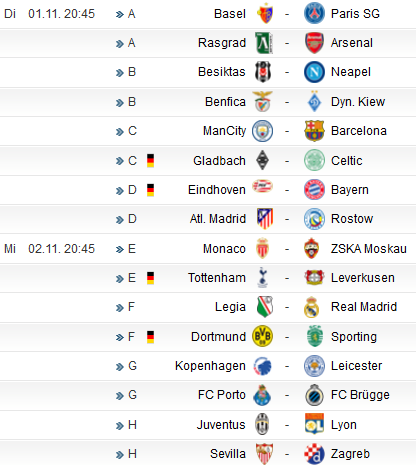Open the Atl. Madrid team link

pyautogui.click(x=218, y=219)
